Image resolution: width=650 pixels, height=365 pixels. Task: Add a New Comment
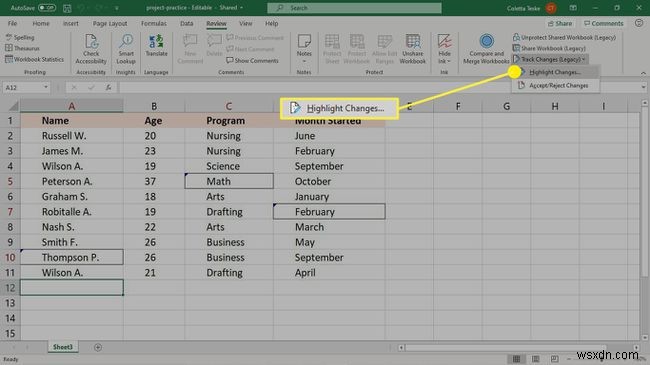190,49
